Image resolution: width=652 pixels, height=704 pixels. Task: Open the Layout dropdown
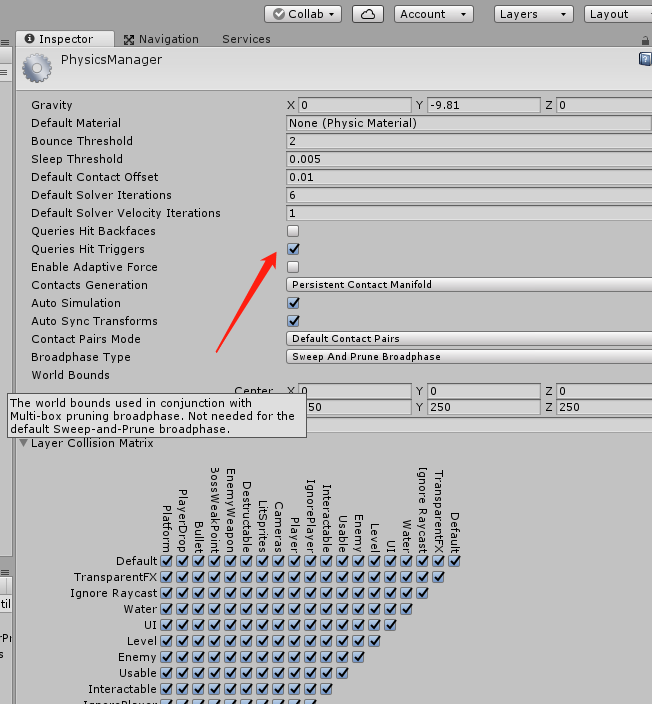(x=618, y=14)
